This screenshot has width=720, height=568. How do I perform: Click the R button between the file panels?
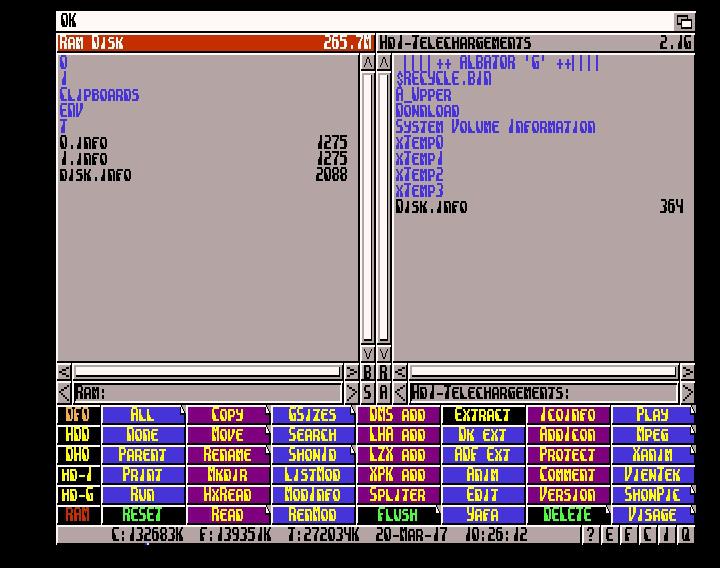tap(384, 372)
